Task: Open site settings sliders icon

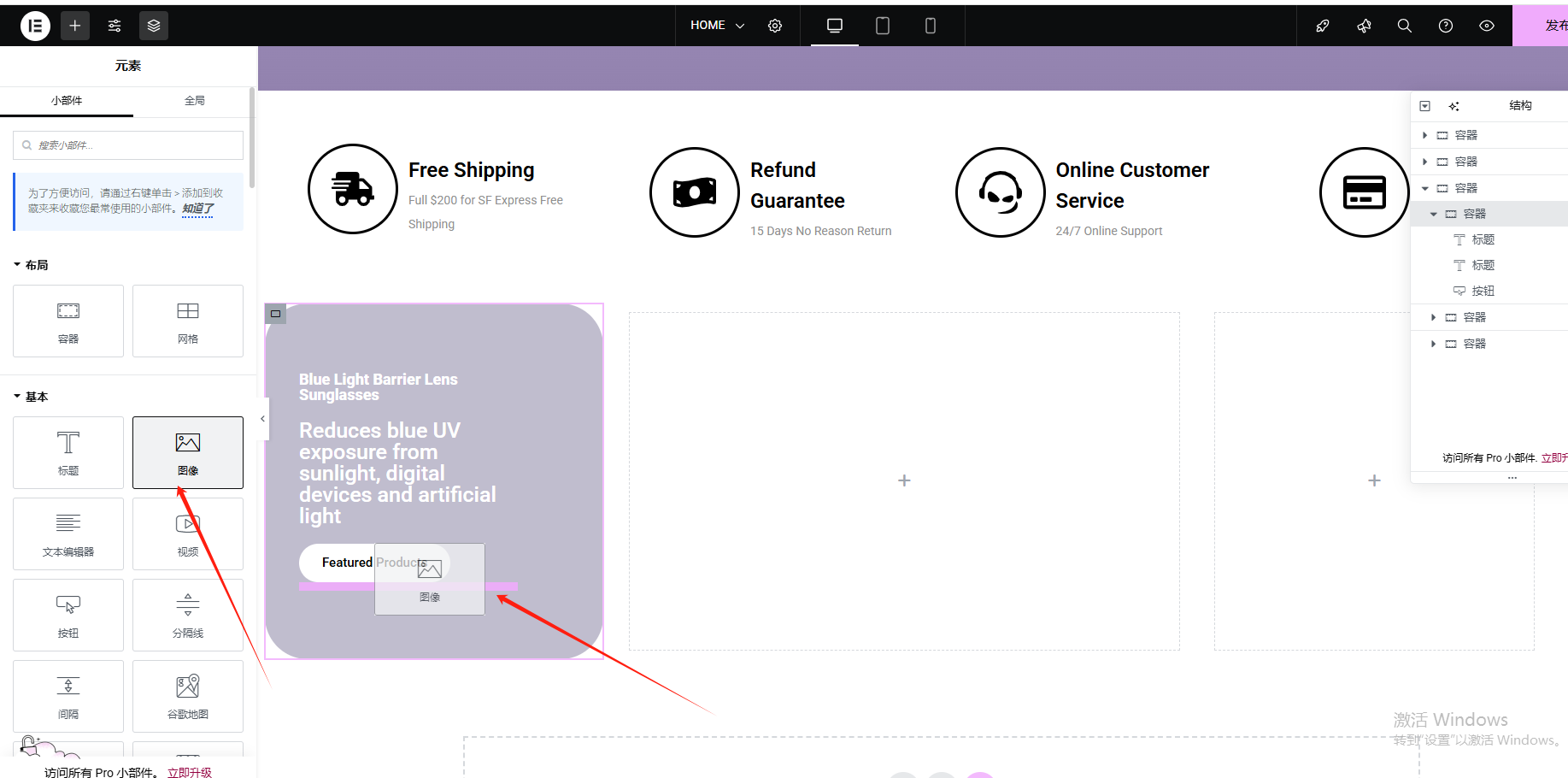Action: (115, 26)
